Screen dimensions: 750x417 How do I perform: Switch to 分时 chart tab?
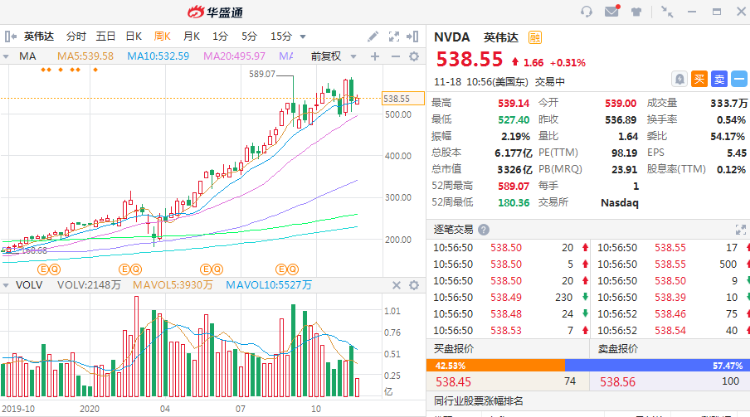click(76, 36)
